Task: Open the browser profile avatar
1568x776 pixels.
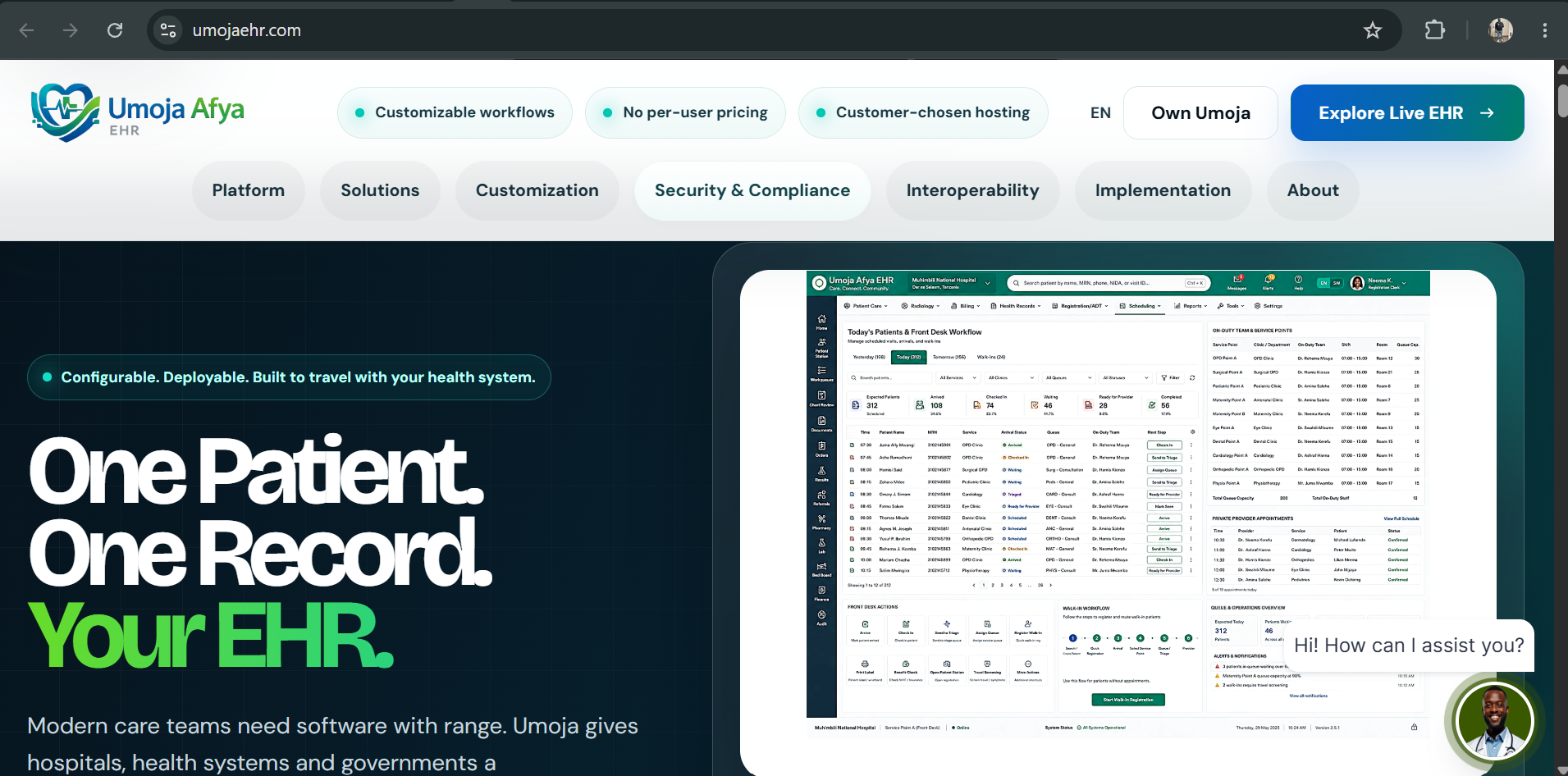Action: 1501,30
